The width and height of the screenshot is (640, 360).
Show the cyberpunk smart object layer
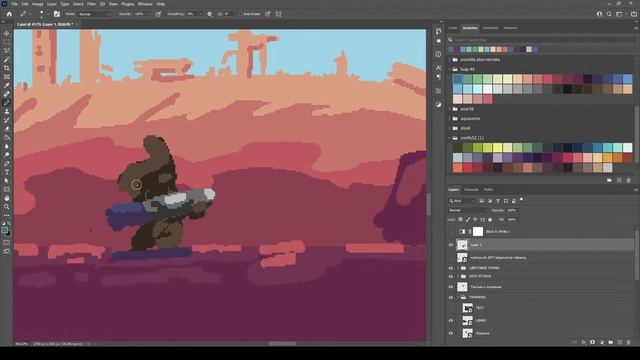(x=451, y=258)
